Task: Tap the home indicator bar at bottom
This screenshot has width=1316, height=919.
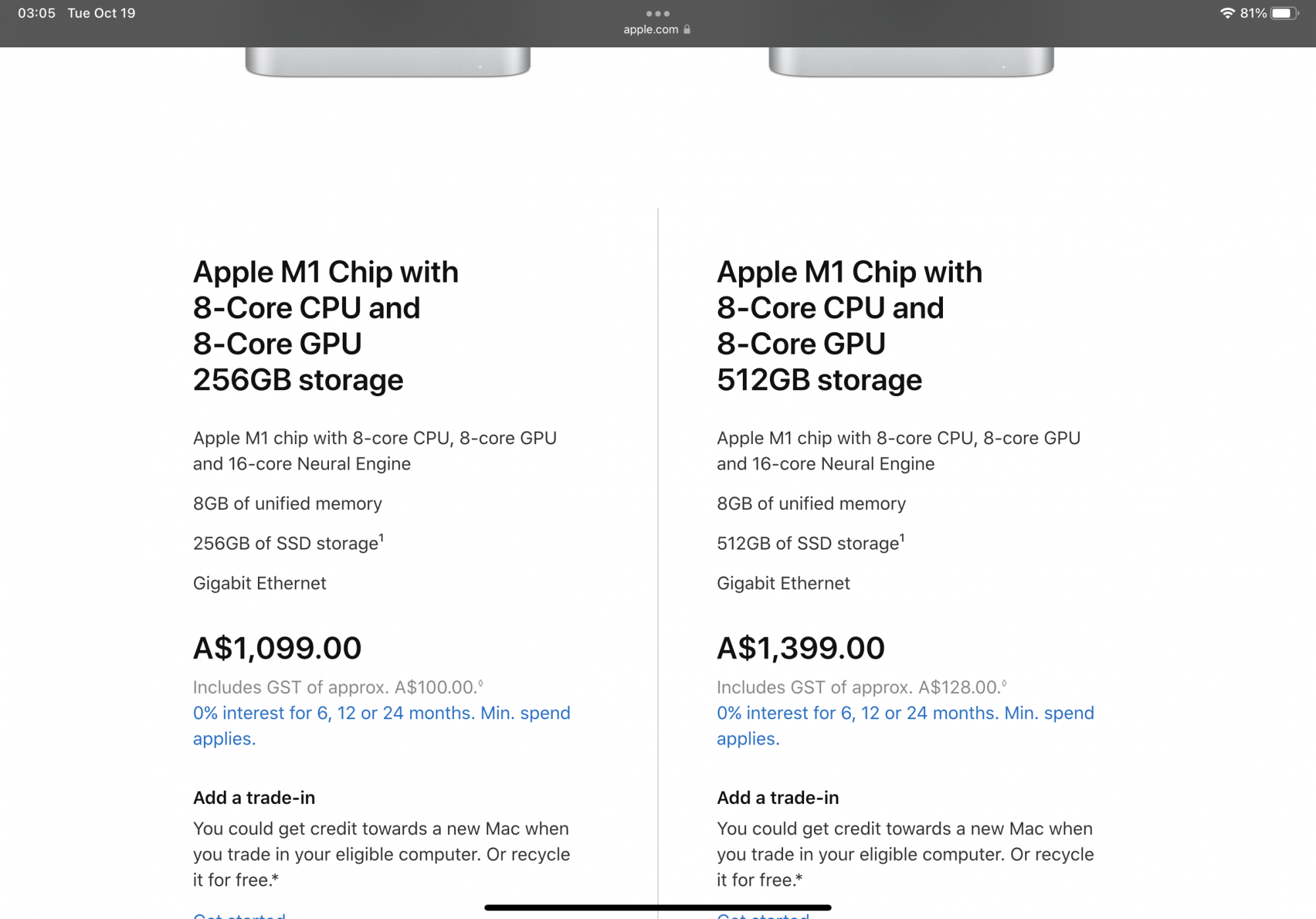Action: click(x=657, y=907)
